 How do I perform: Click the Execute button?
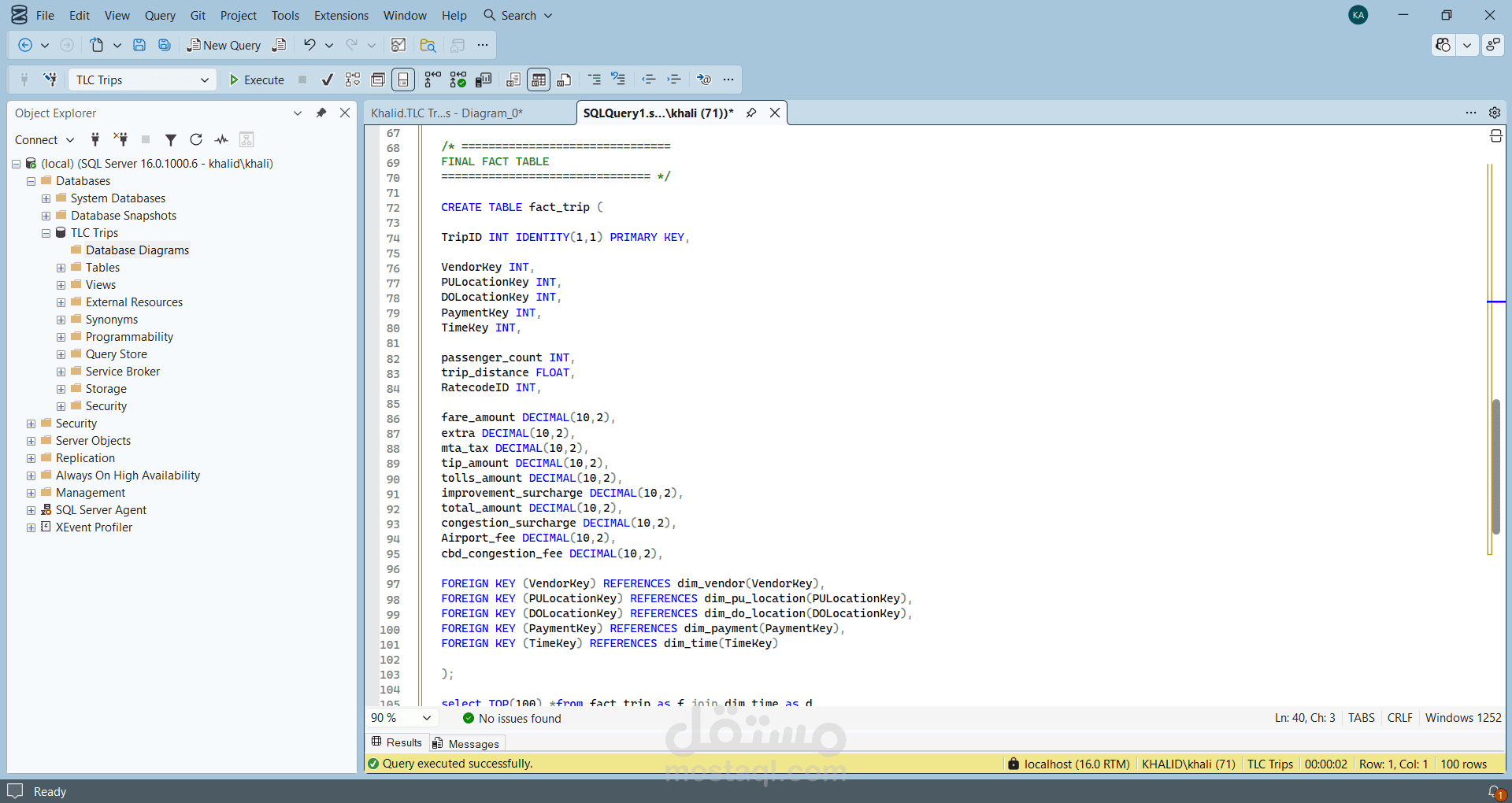(257, 80)
